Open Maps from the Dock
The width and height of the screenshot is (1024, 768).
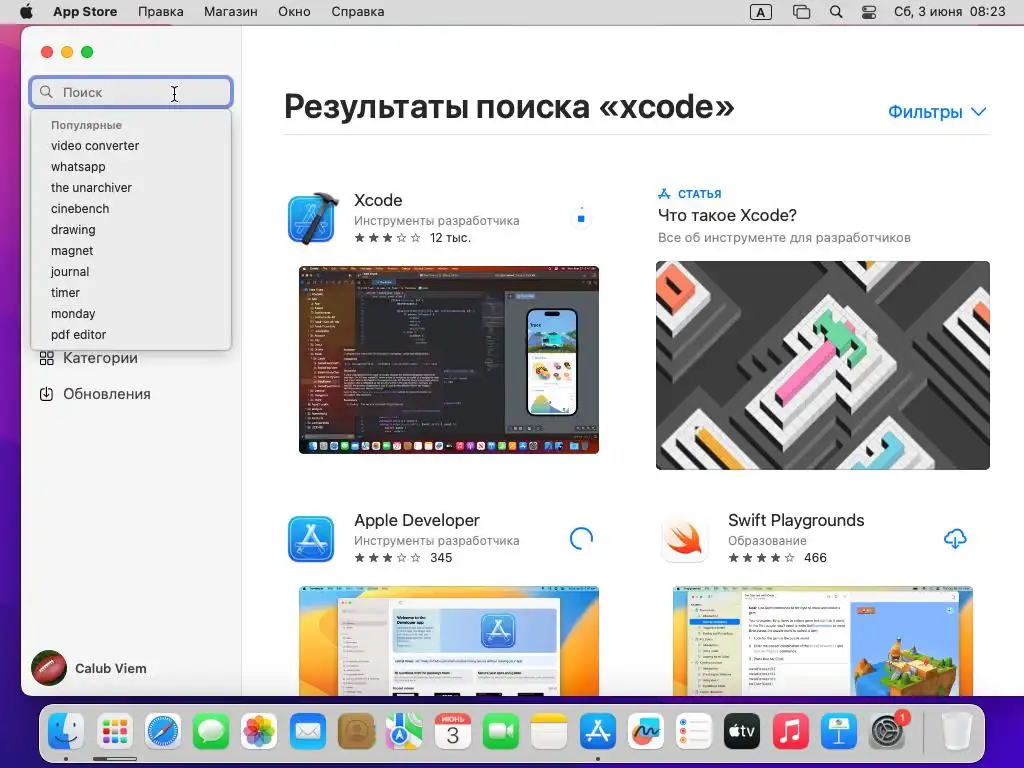404,731
